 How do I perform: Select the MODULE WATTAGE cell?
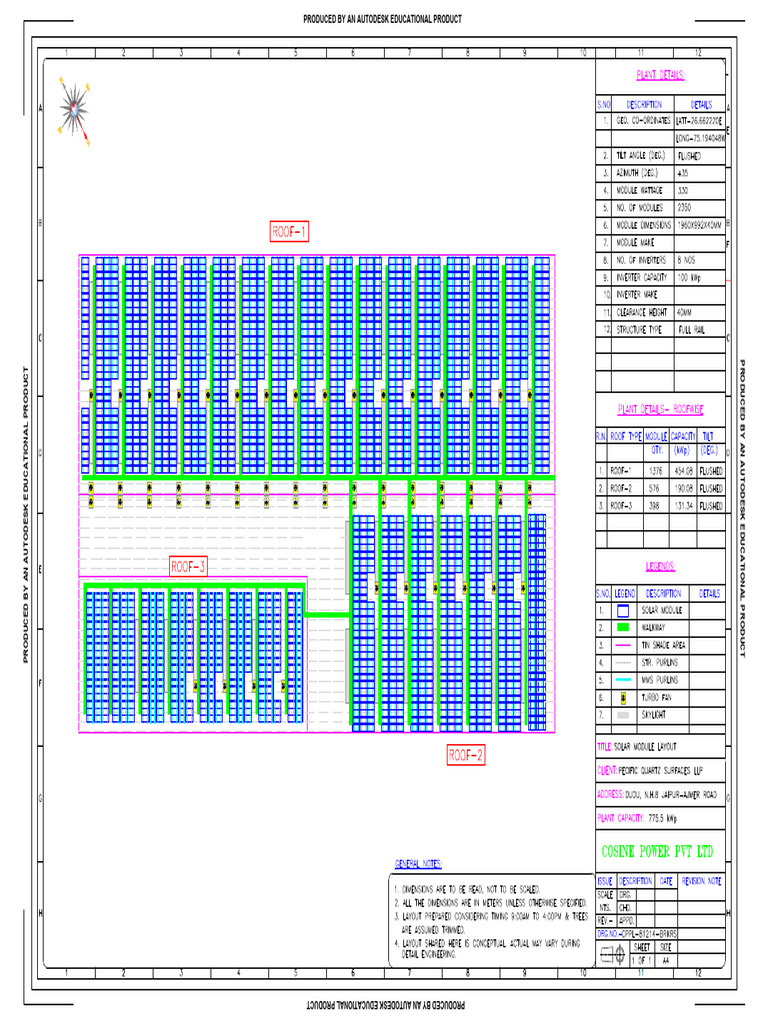point(643,191)
